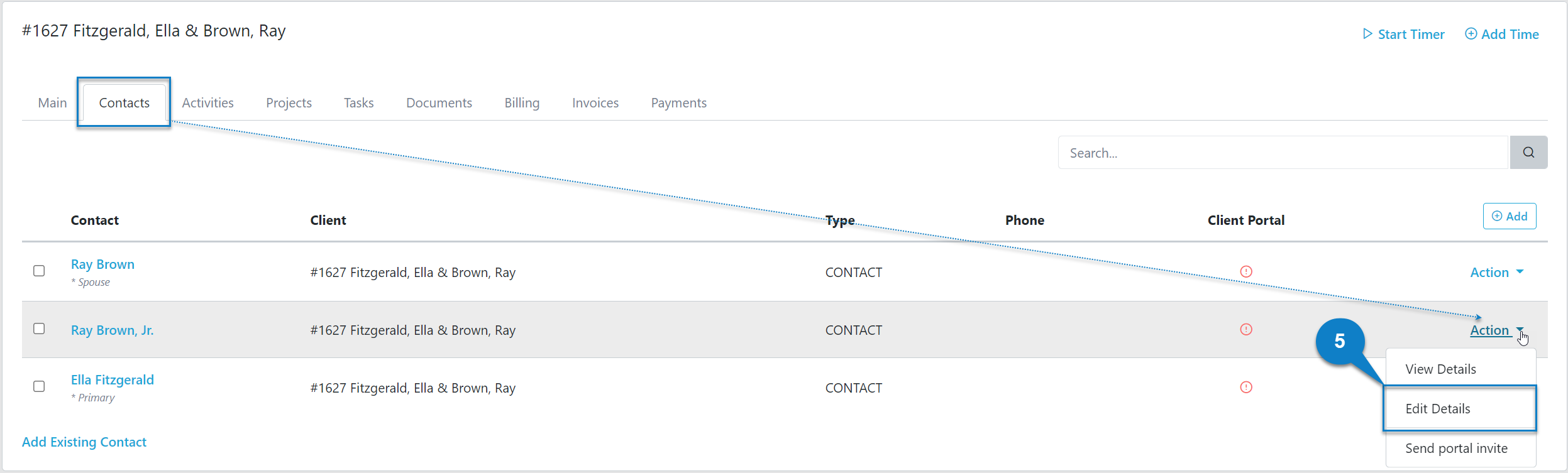Open the Invoices tab
Viewport: 1568px width, 473px height.
click(x=595, y=102)
